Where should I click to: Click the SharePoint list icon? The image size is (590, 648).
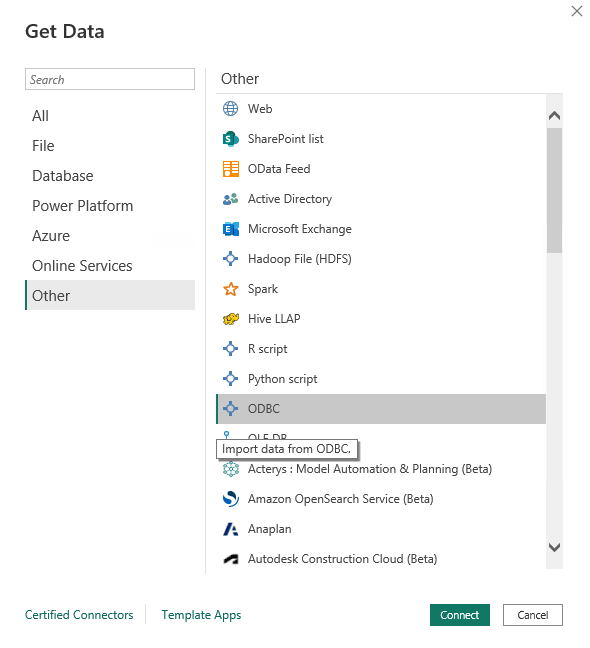click(231, 139)
